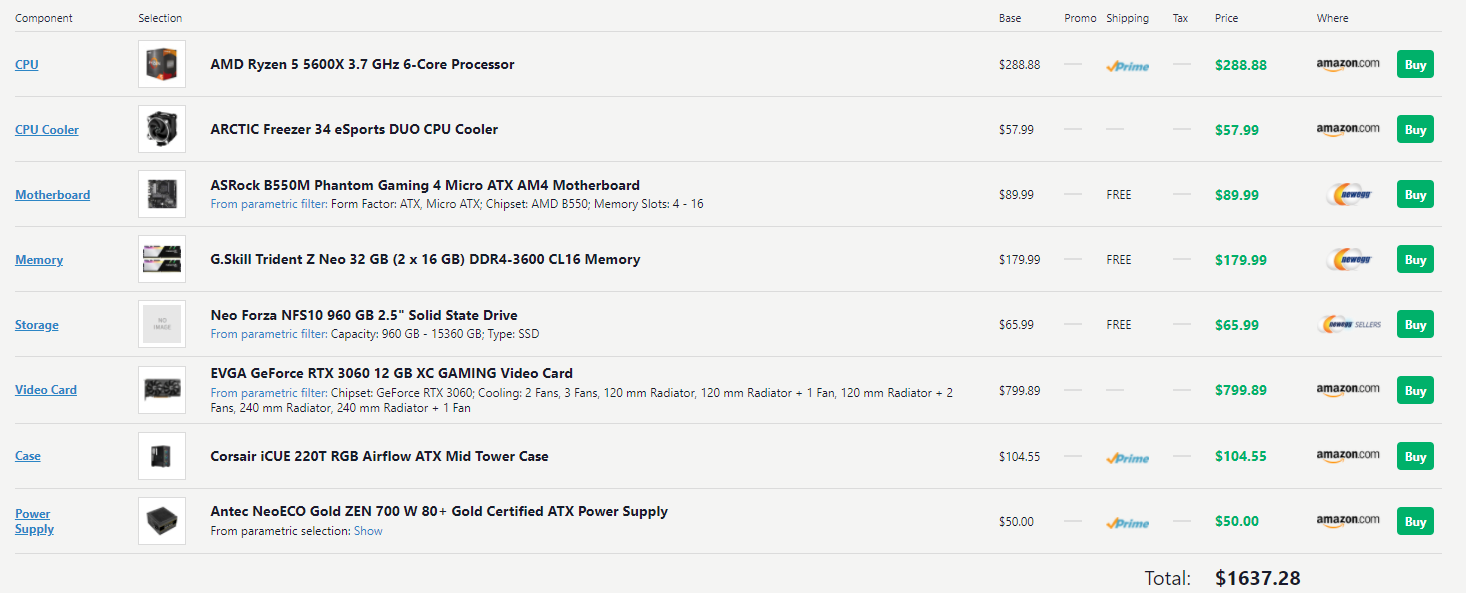The width and height of the screenshot is (1466, 593).
Task: Click the ARCTIC Freezer cooler thumbnail image
Action: 162,130
